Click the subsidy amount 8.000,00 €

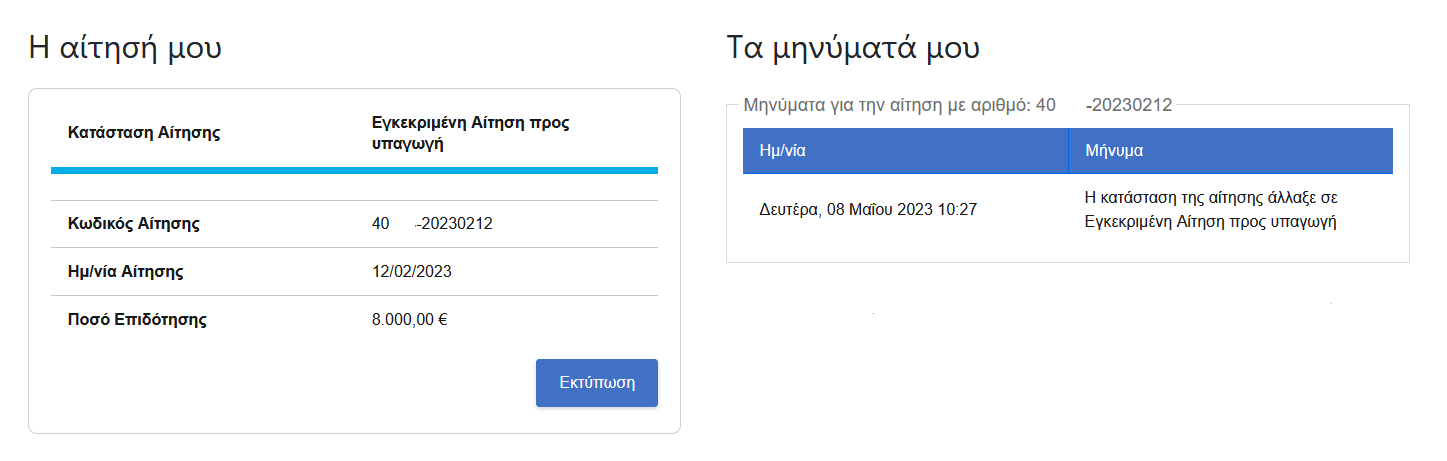tap(409, 320)
